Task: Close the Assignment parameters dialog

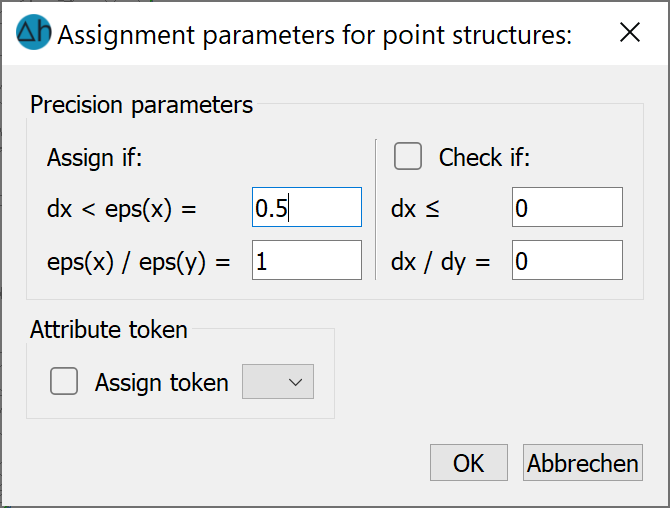Action: tap(630, 32)
